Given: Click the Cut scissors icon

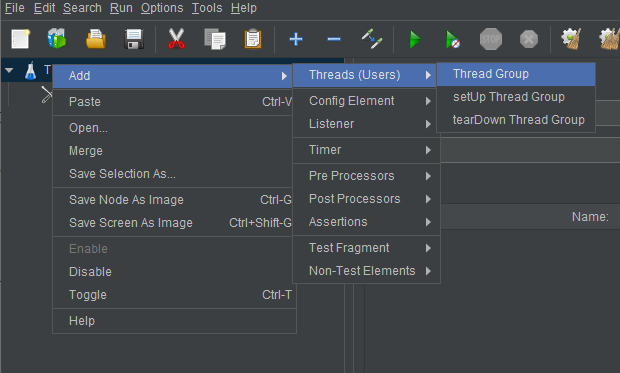Looking at the screenshot, I should 176,39.
